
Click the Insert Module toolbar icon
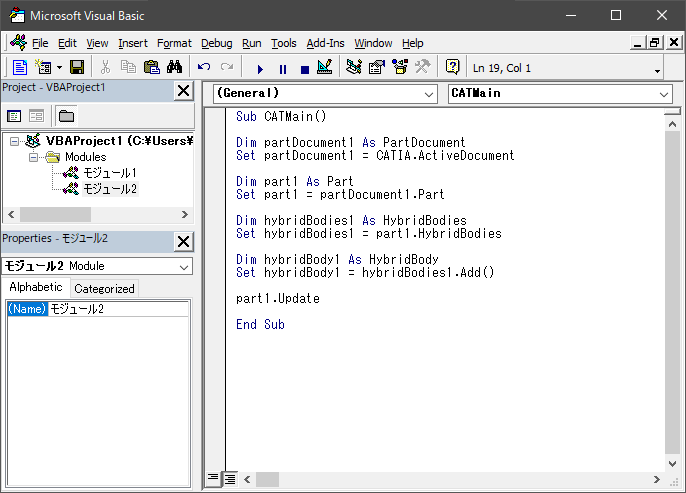43,67
